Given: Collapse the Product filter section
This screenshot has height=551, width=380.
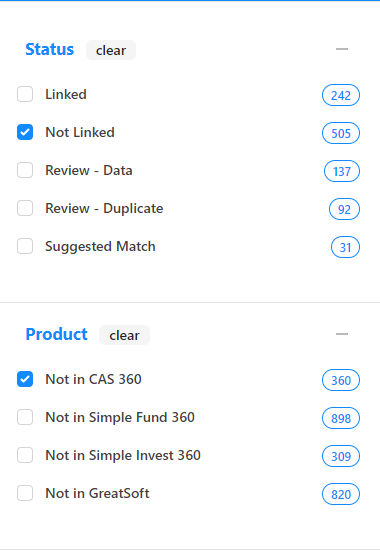Looking at the screenshot, I should (342, 334).
